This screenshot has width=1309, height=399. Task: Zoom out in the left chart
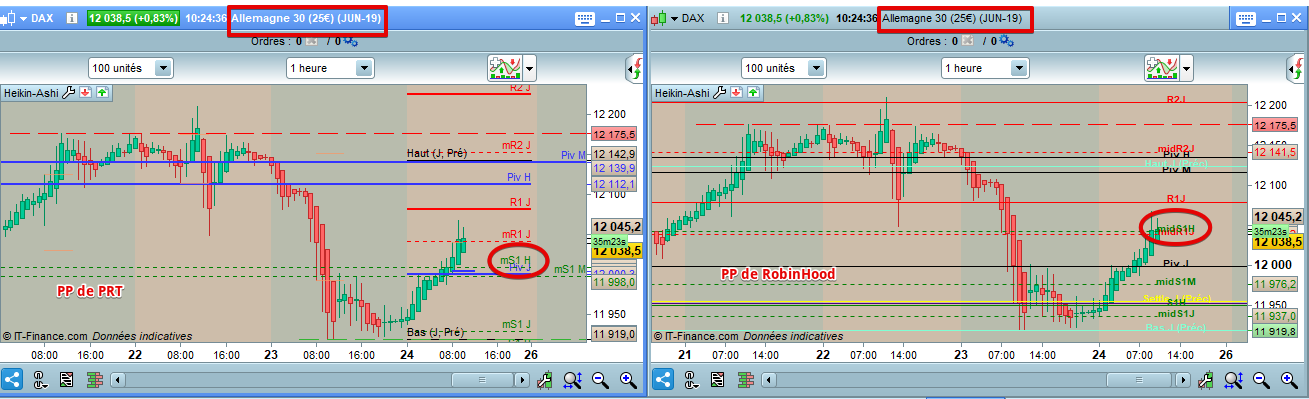coord(601,380)
